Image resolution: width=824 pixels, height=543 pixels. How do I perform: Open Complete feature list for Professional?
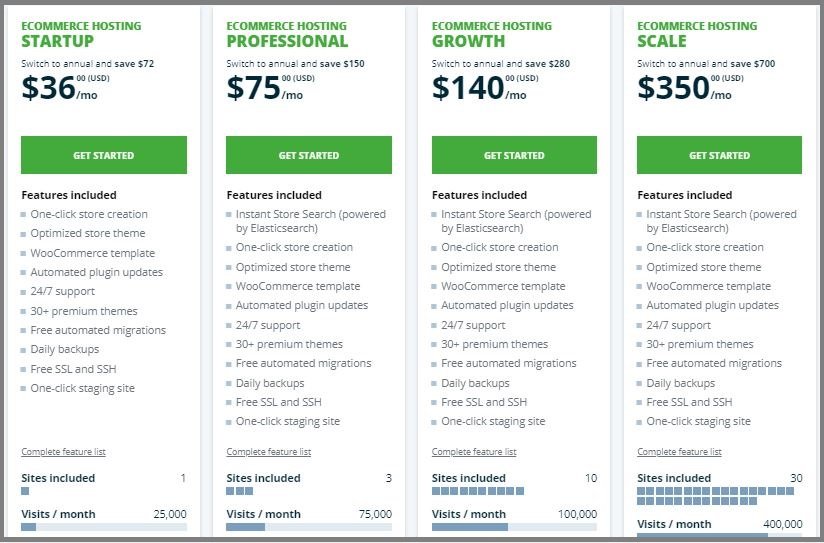[x=269, y=452]
